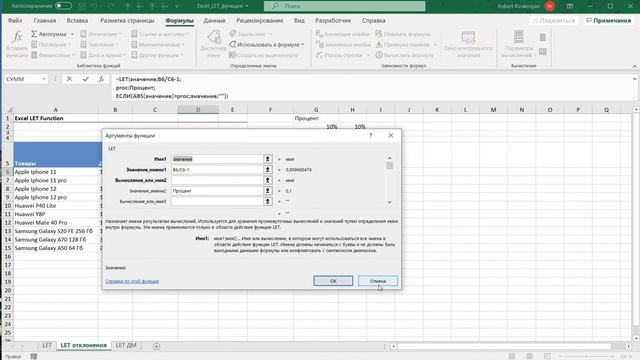Viewport: 640px width, 360px height.
Task: Click the Автосумма sigma icon
Action: (34, 34)
